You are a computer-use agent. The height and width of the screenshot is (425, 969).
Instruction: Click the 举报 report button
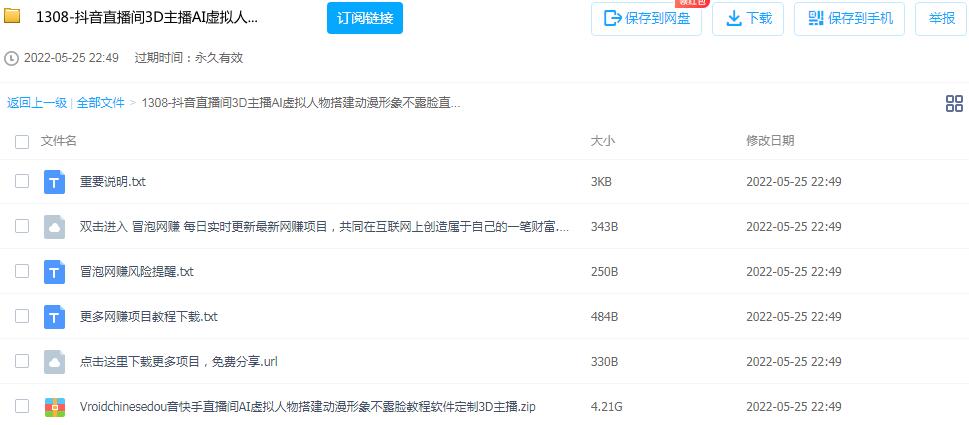pyautogui.click(x=941, y=19)
